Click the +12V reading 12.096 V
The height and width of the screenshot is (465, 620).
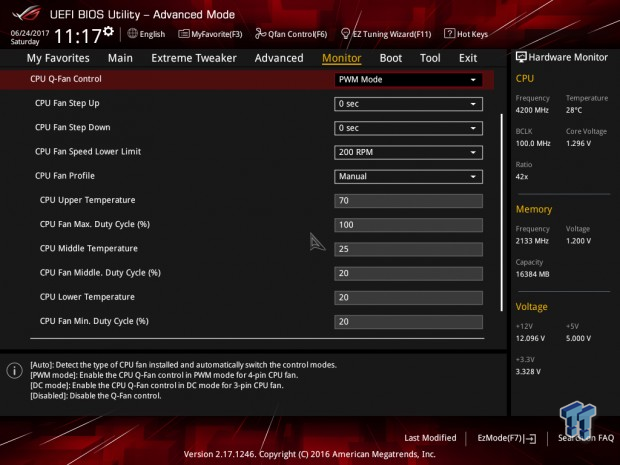pyautogui.click(x=530, y=338)
